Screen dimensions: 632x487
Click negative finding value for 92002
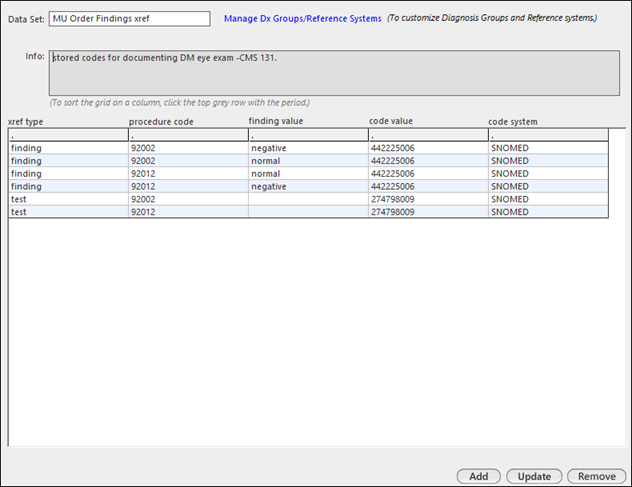point(308,148)
